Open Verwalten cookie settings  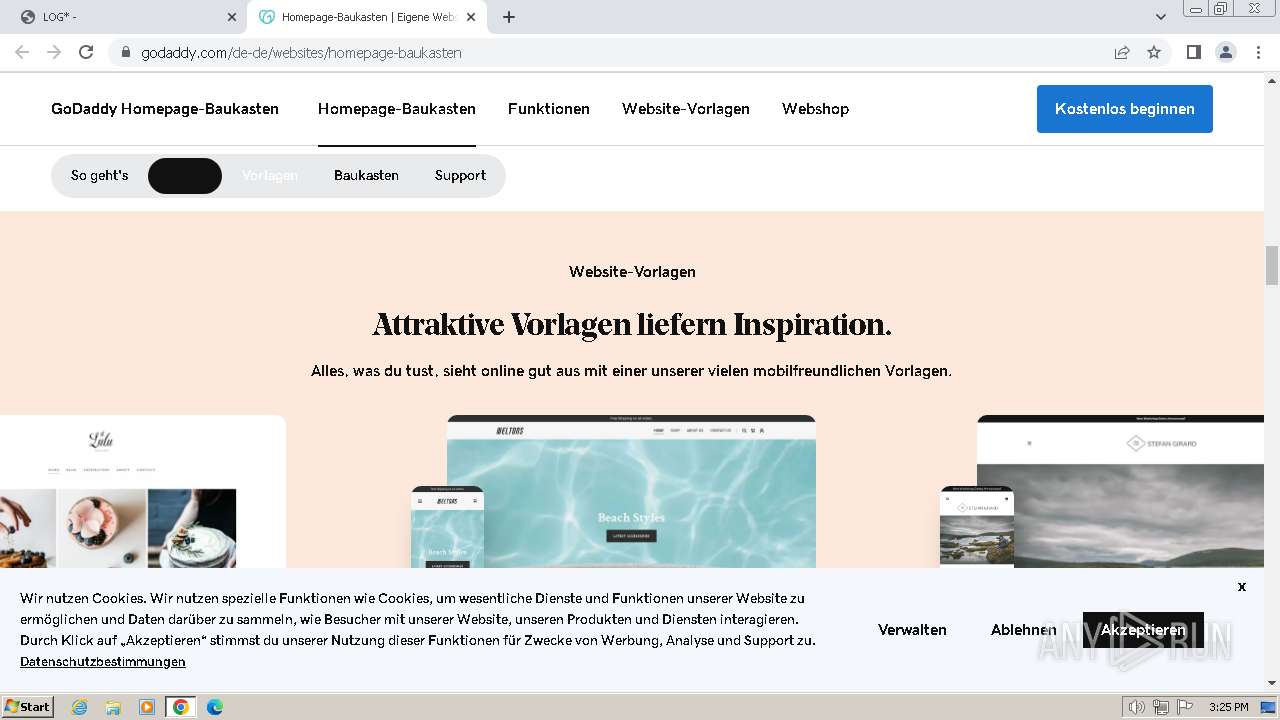point(912,630)
